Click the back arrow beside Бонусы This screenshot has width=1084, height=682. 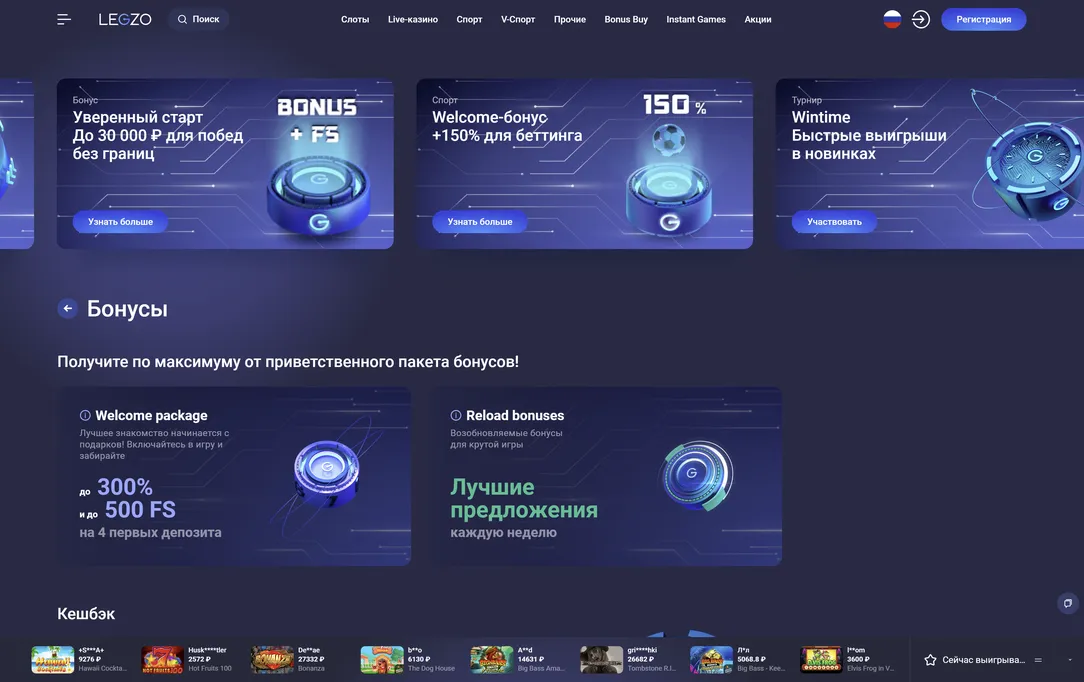(68, 309)
